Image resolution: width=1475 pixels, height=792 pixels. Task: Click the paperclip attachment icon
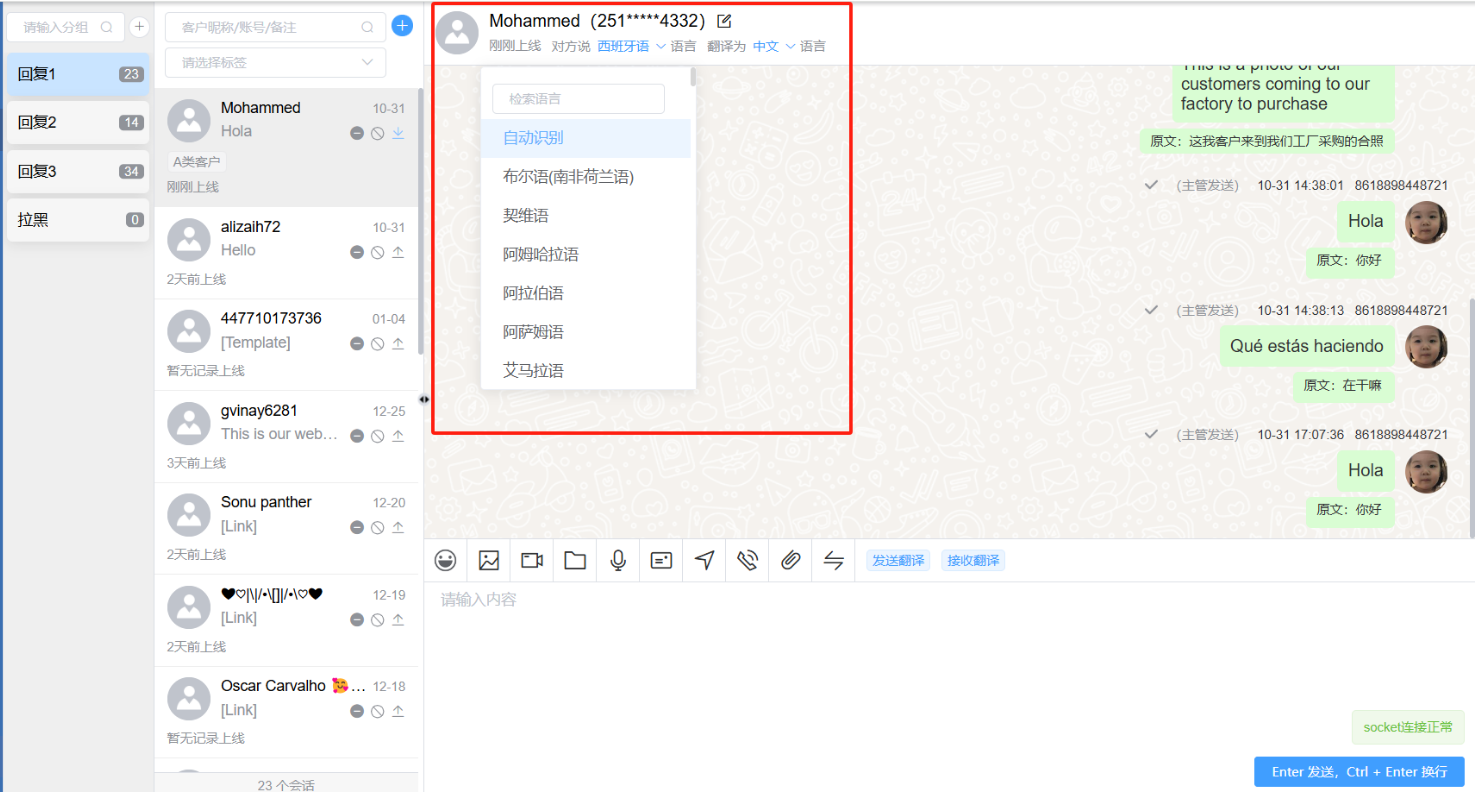click(x=791, y=561)
